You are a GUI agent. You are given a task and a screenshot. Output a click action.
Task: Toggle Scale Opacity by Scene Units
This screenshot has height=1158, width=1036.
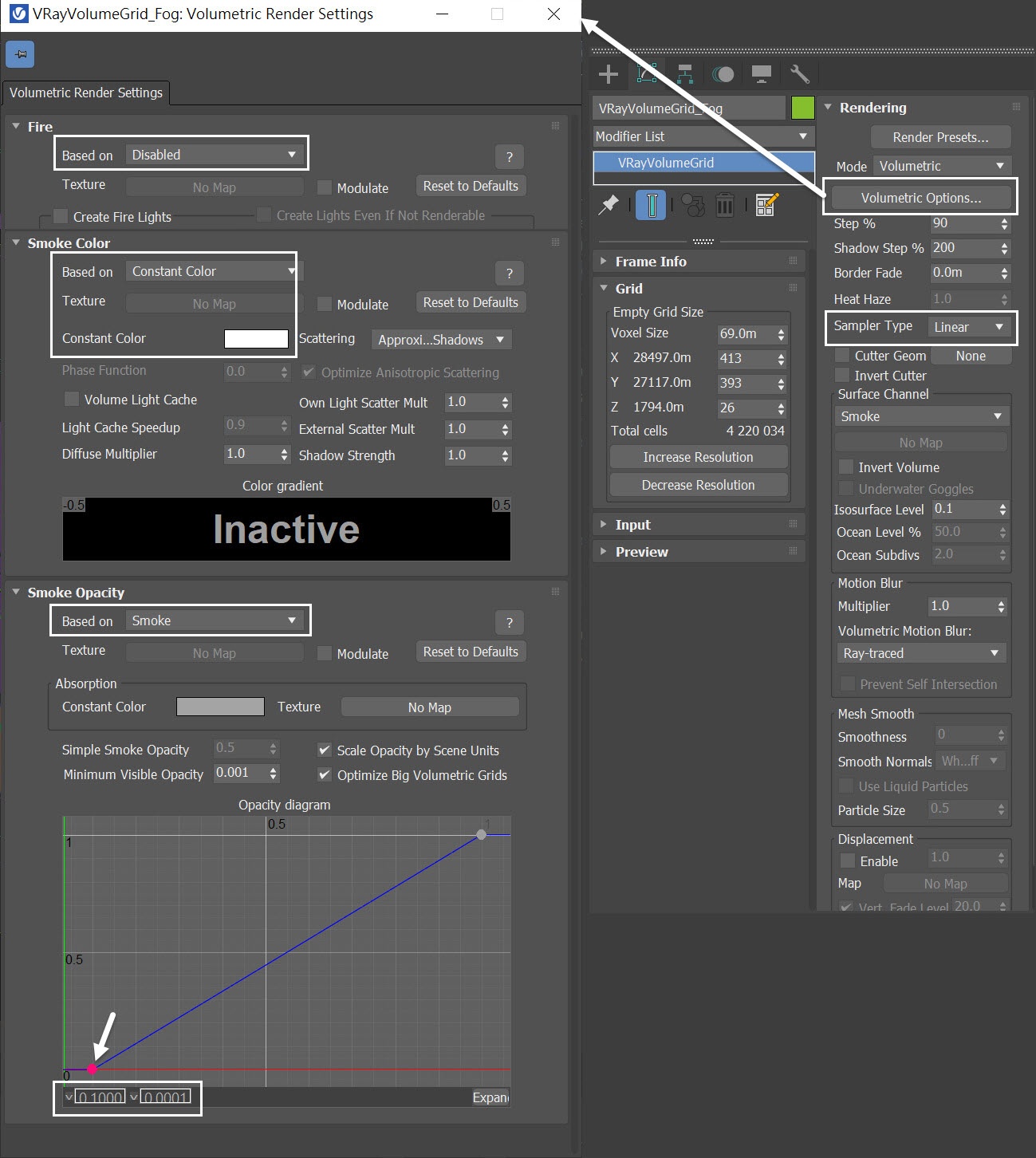[x=324, y=750]
